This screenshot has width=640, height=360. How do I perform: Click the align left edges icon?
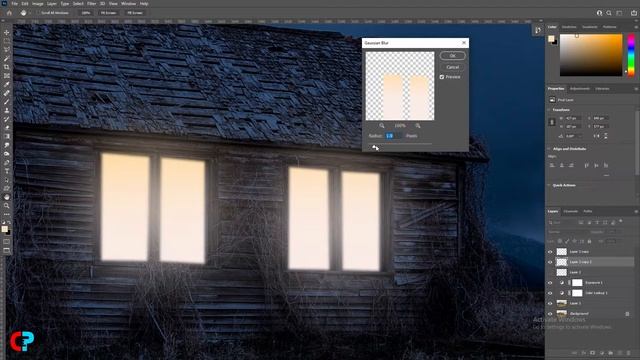(552, 165)
